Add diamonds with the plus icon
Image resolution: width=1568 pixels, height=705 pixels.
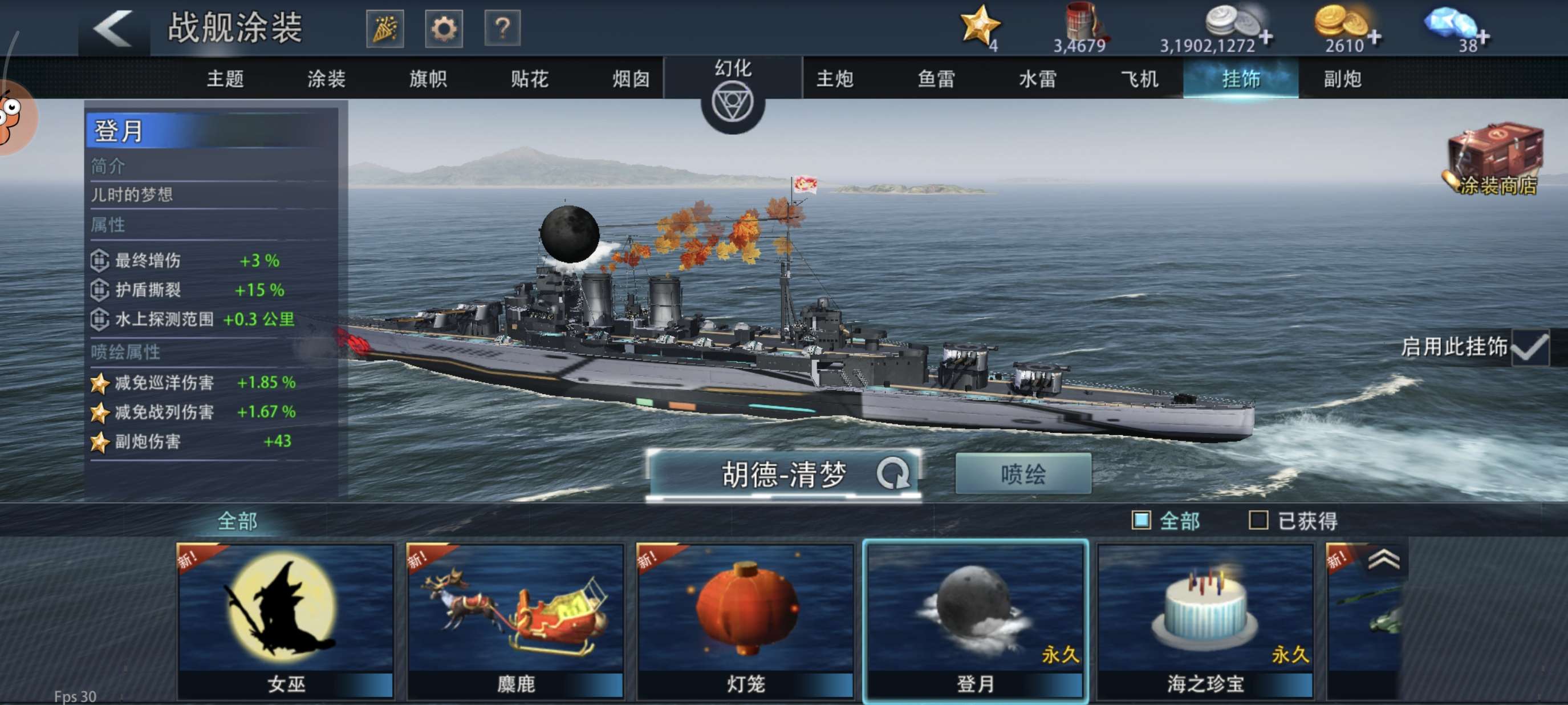tap(1484, 37)
